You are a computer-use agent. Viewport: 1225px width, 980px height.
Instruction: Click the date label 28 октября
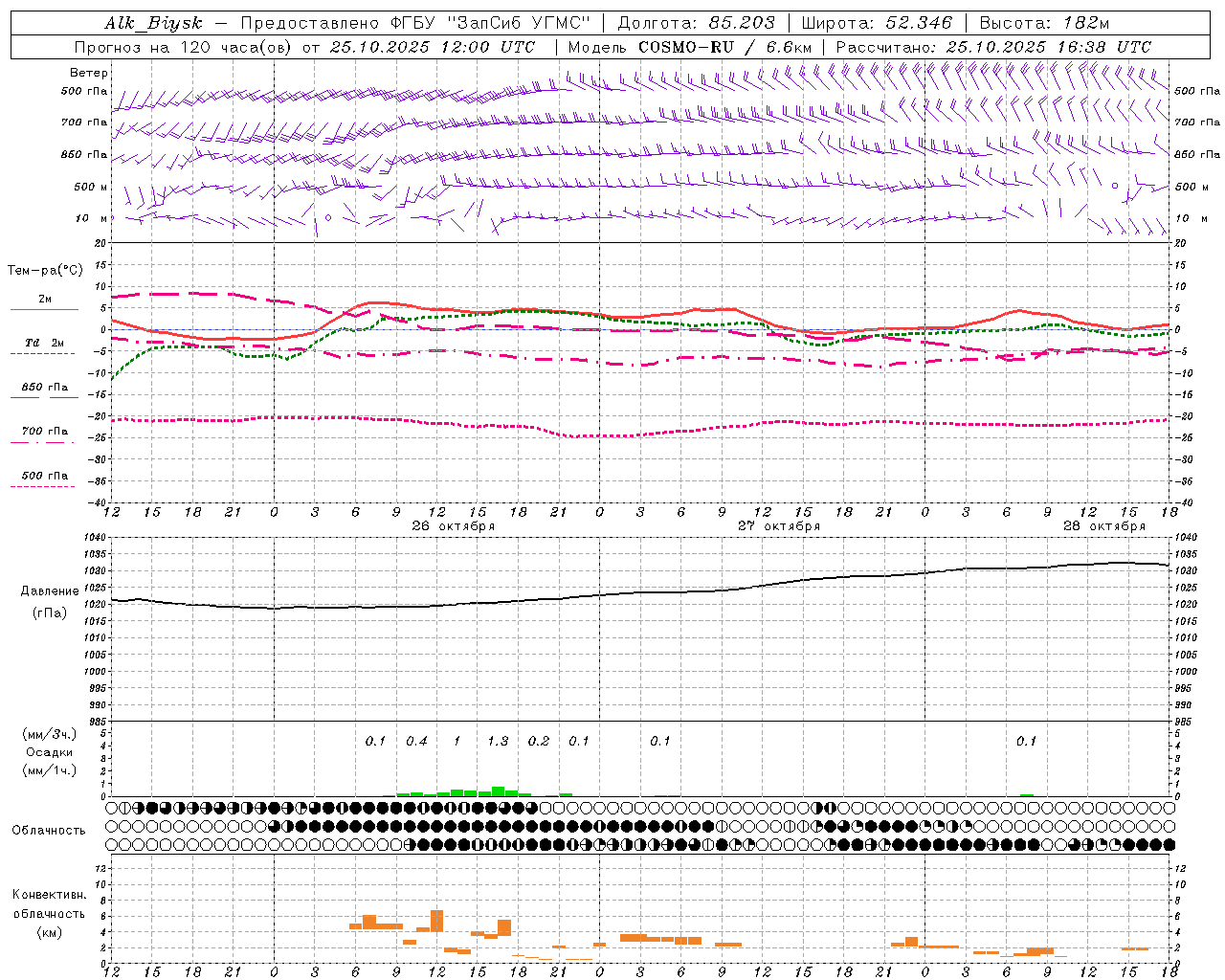click(x=1104, y=526)
